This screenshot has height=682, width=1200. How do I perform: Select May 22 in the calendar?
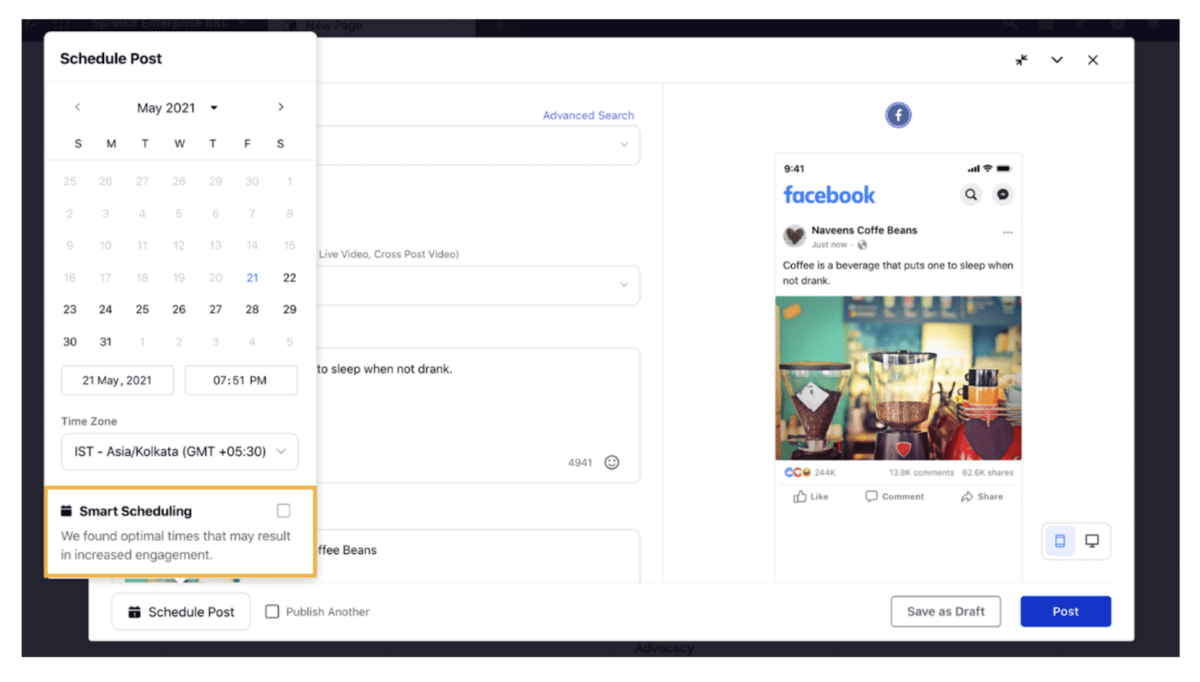pos(289,278)
